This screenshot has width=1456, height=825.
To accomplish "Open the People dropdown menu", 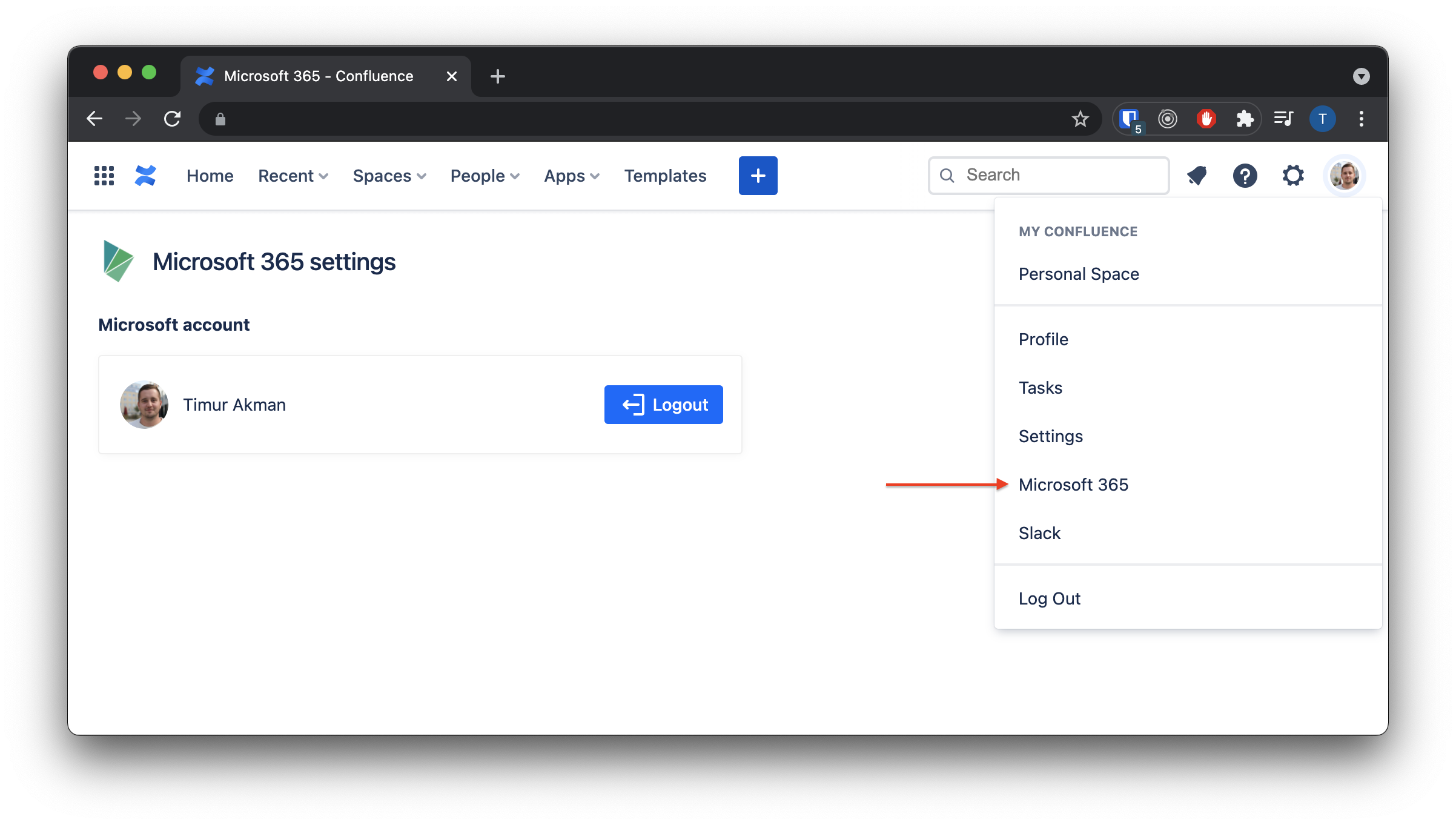I will 485,176.
